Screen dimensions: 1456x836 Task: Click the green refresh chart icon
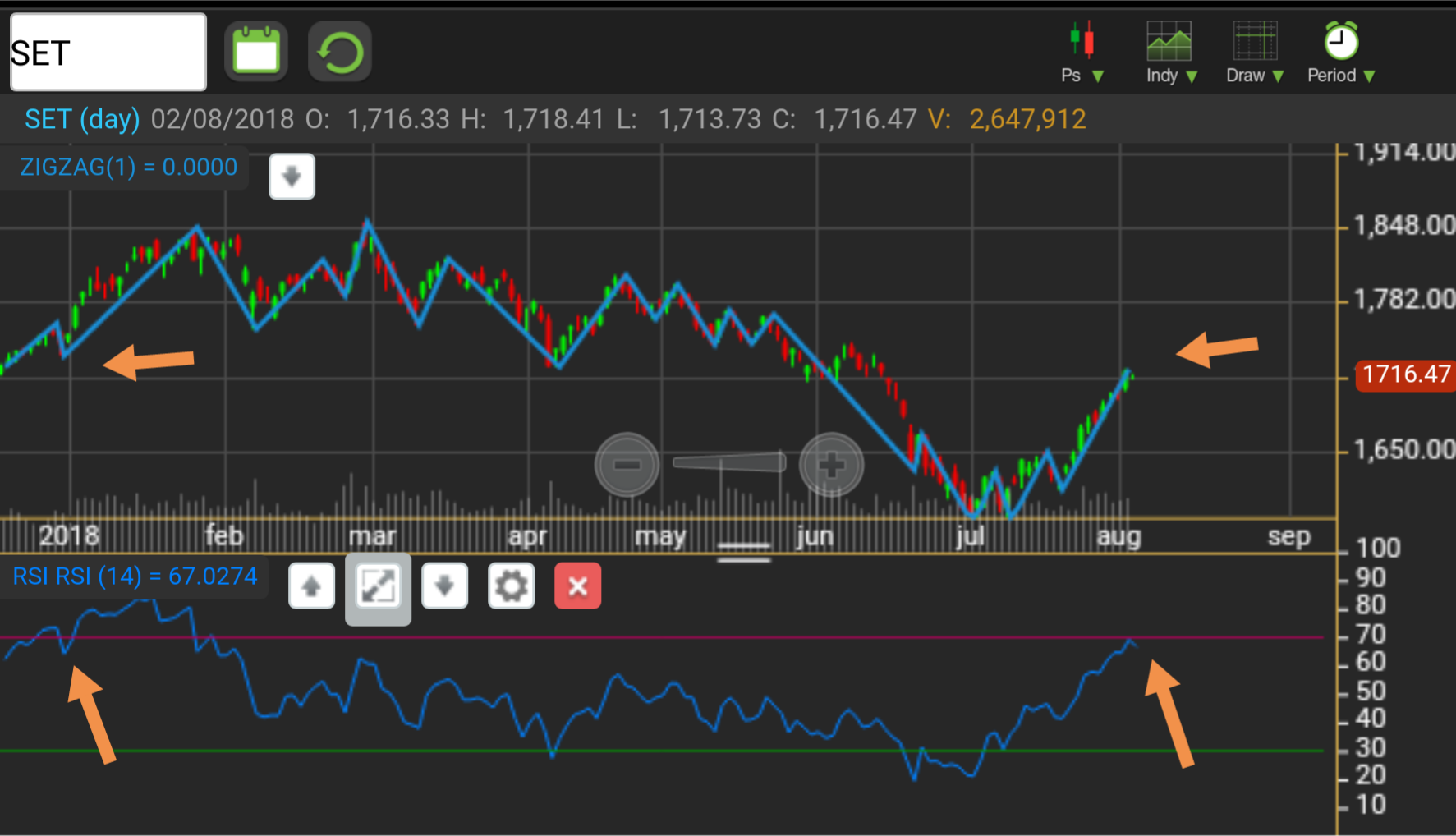[339, 52]
